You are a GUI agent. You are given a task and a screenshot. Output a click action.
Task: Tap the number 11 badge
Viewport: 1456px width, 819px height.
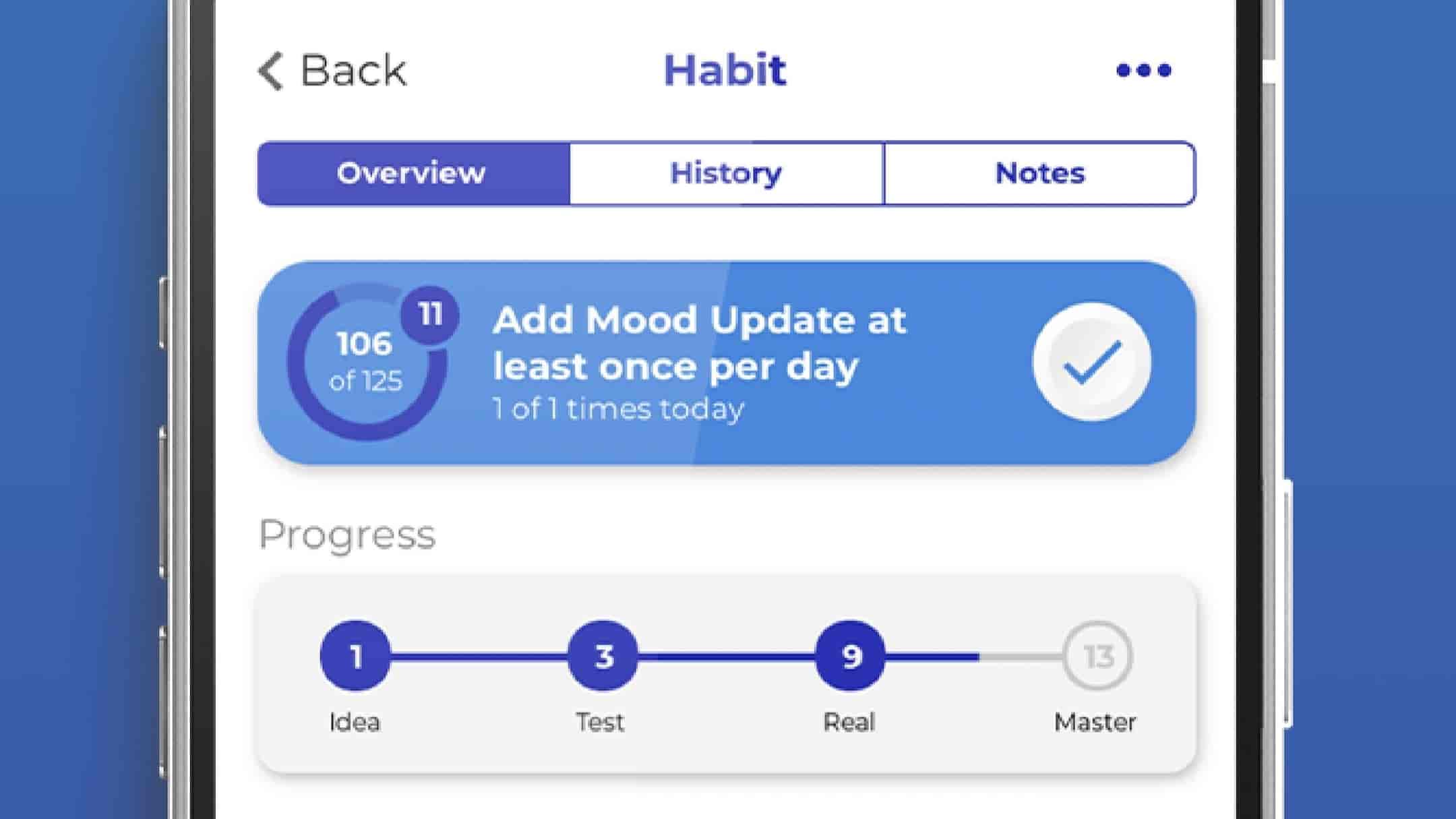click(x=430, y=315)
